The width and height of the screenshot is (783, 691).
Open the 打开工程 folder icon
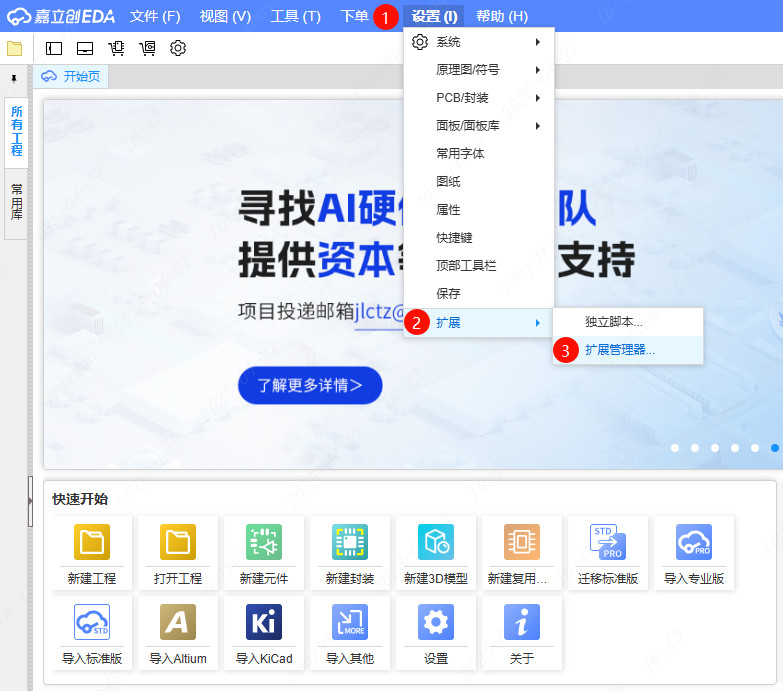tap(178, 542)
